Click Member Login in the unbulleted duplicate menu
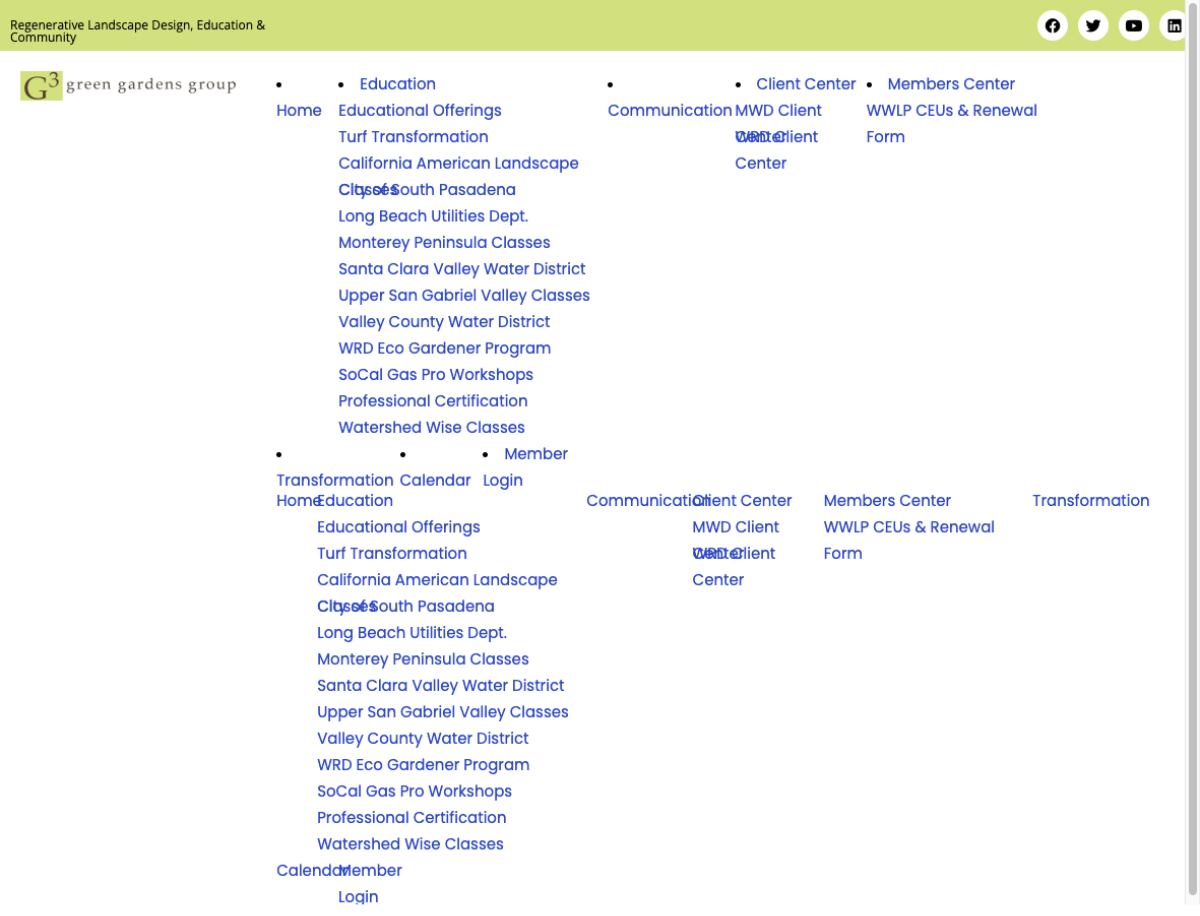Screen dimensions: 1200x916 click(x=370, y=884)
